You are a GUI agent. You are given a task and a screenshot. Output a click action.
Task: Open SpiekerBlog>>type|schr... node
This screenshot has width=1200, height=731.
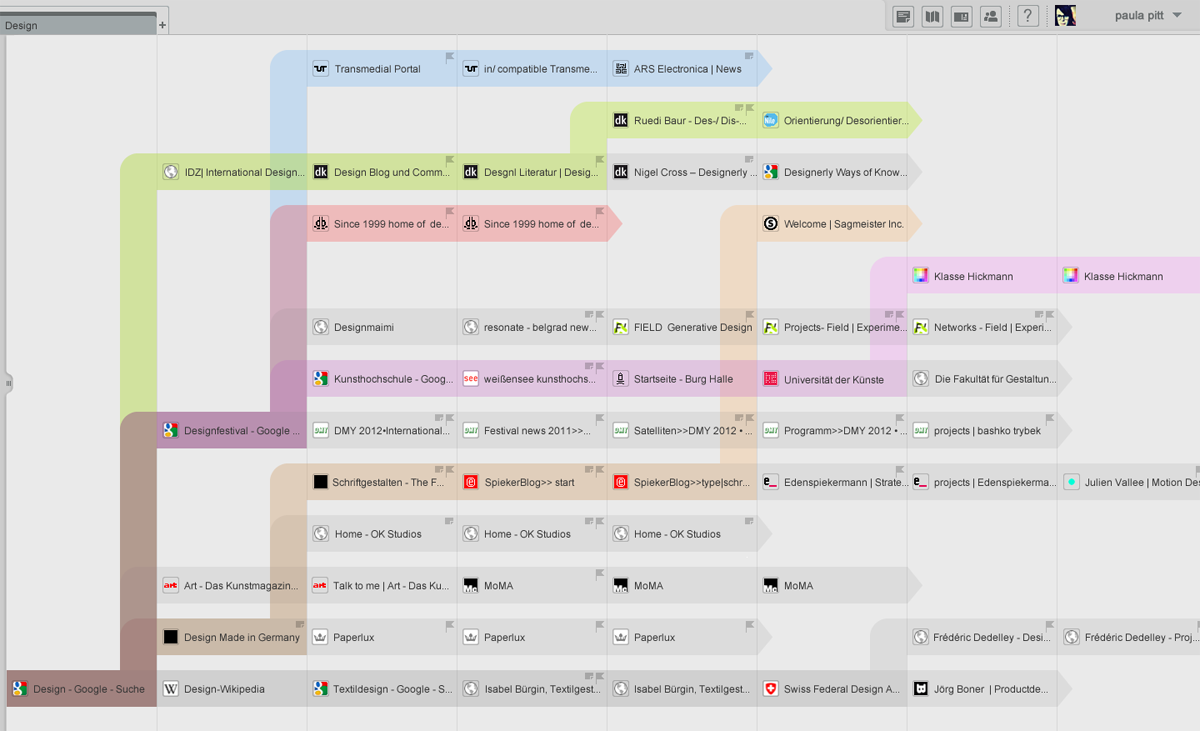tap(682, 482)
